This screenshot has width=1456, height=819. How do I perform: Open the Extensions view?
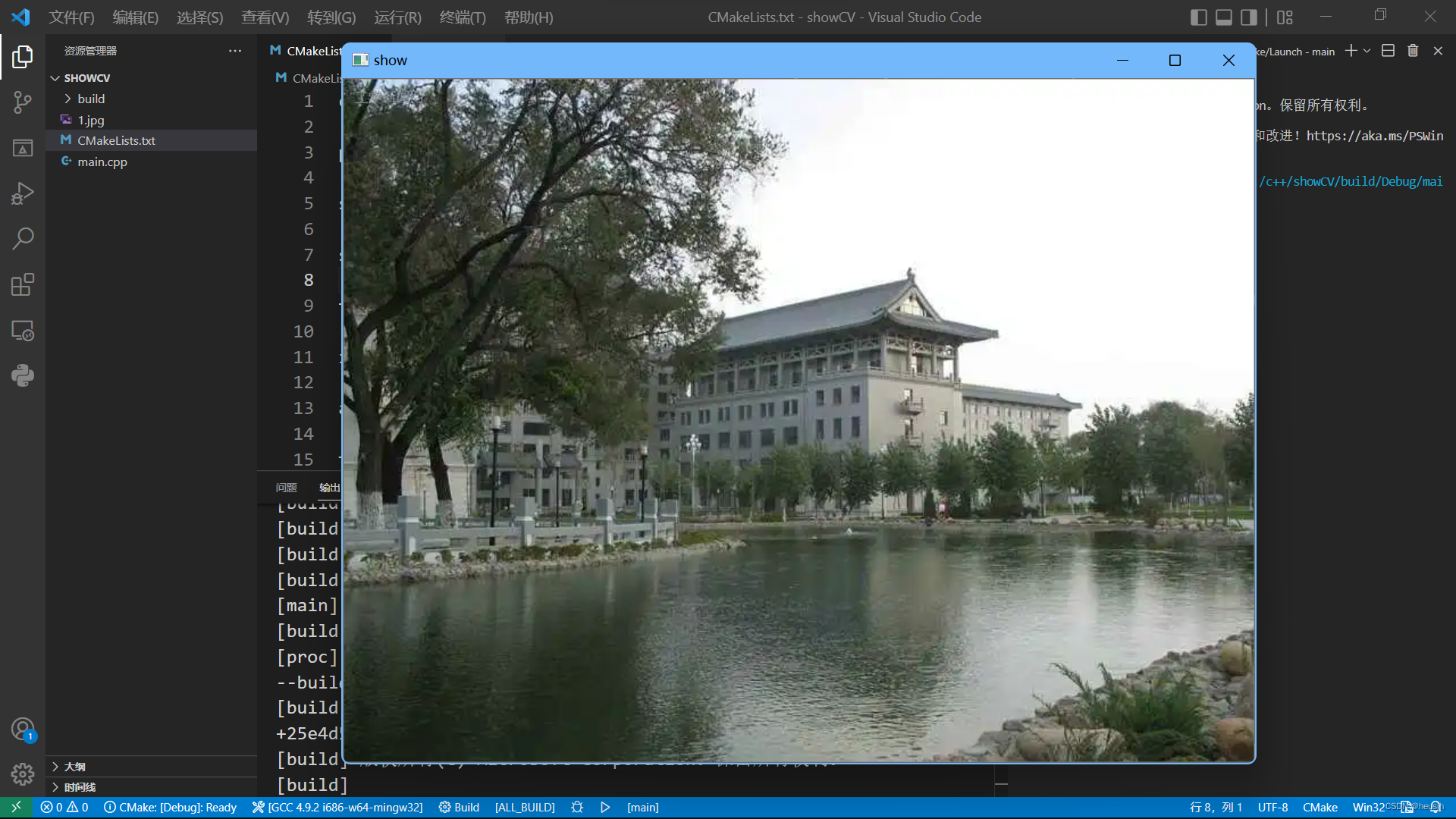pos(23,285)
